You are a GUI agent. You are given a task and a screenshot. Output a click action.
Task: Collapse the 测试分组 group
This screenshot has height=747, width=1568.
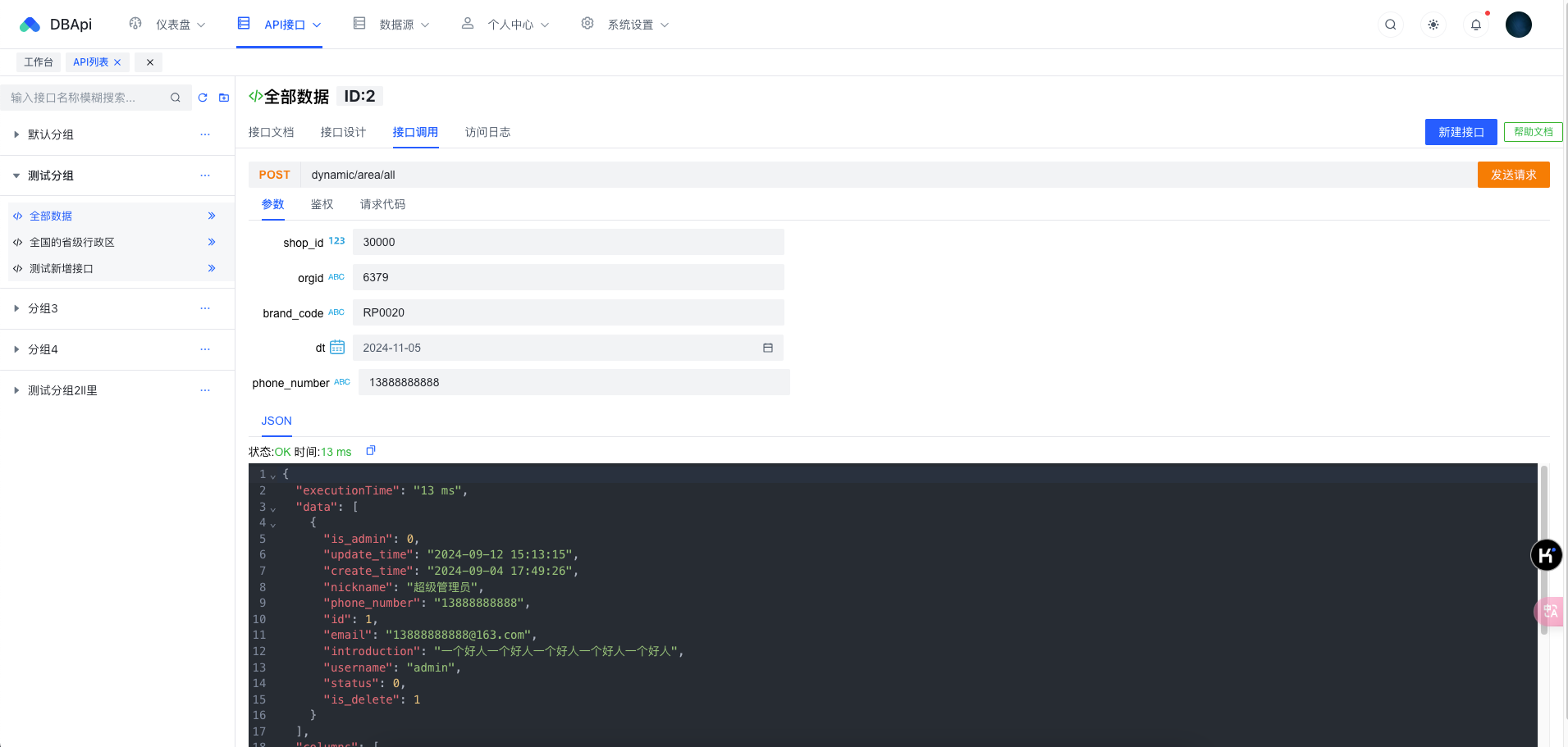pyautogui.click(x=15, y=175)
